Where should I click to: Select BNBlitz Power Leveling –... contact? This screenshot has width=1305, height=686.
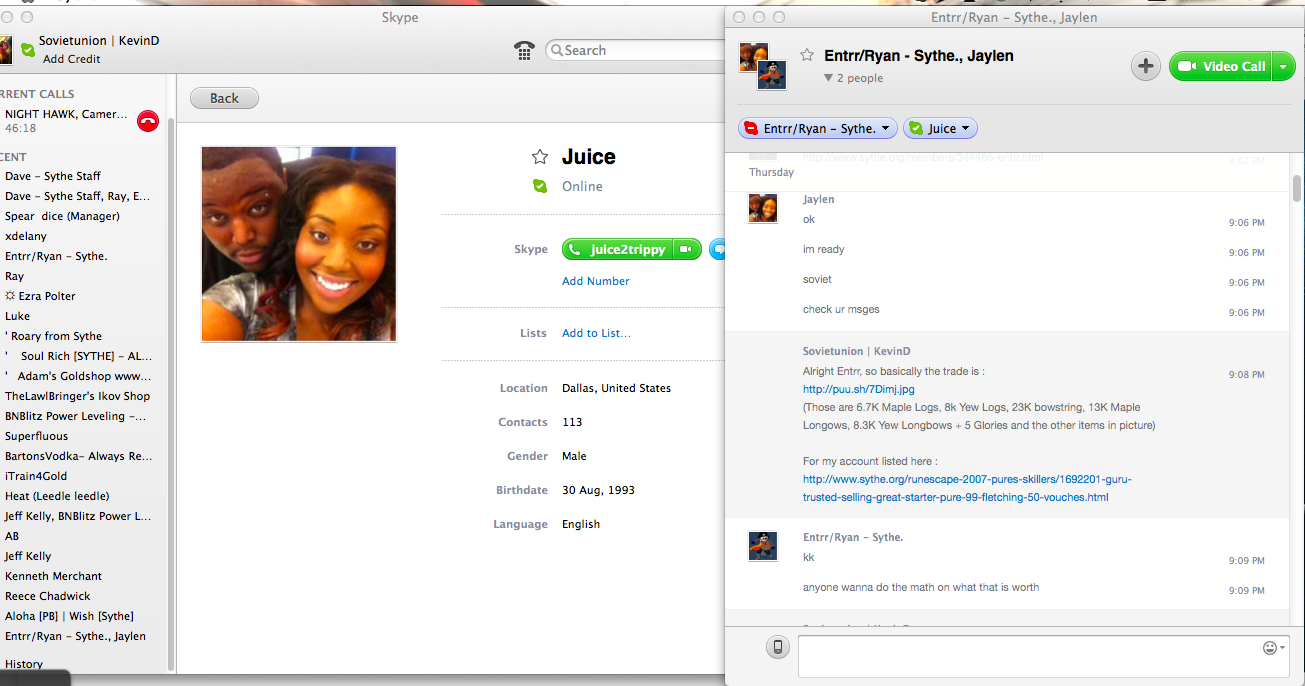pos(76,416)
